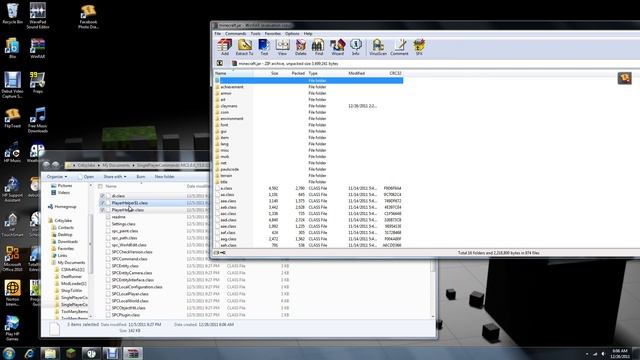
Task: Select Norton Internet desktop icon
Action: [12, 293]
